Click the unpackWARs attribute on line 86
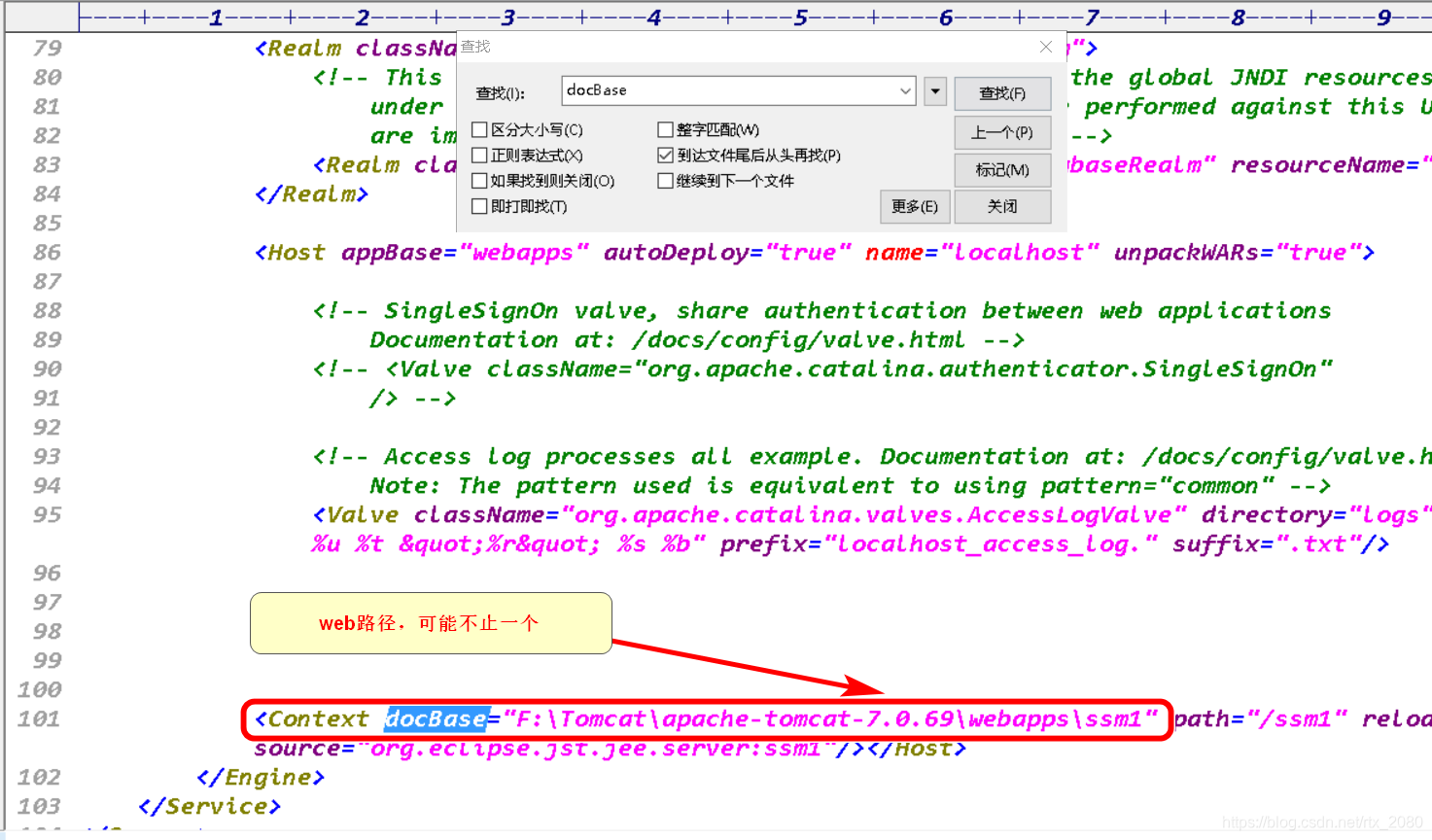This screenshot has height=840, width=1432. point(1186,252)
